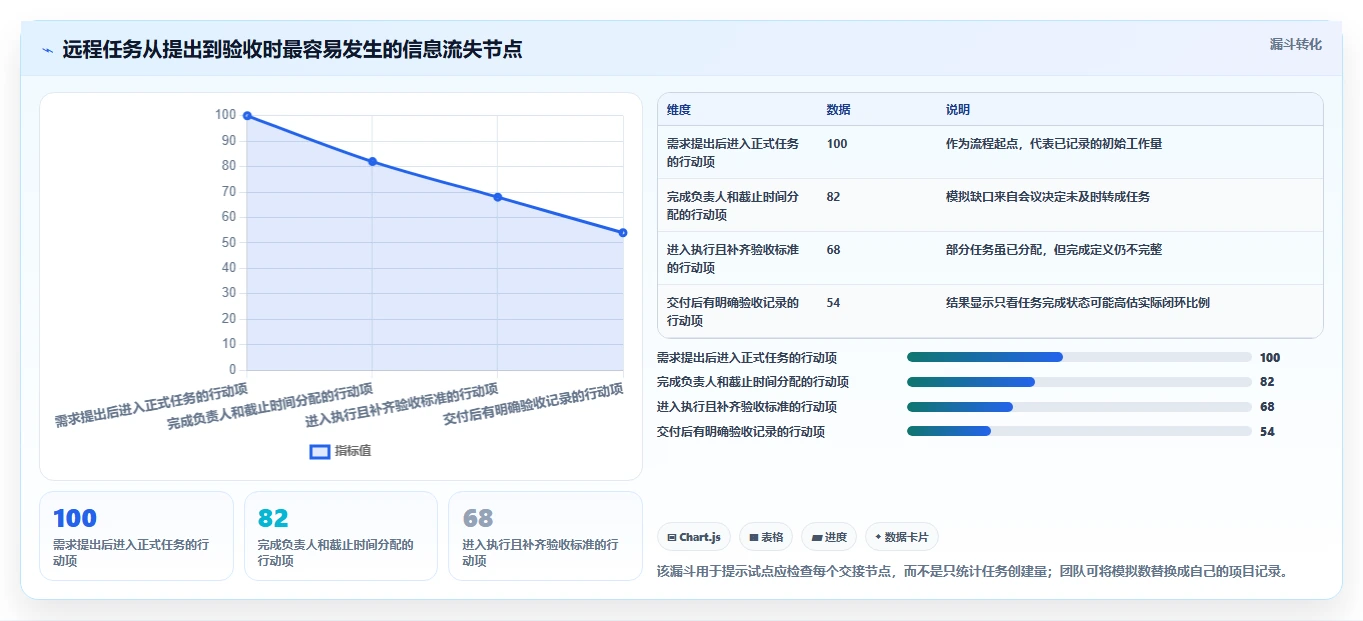Viewport: 1363px width, 621px height.
Task: Click progress label 进入执行且补齐验收标准的行动项
Action: 747,407
